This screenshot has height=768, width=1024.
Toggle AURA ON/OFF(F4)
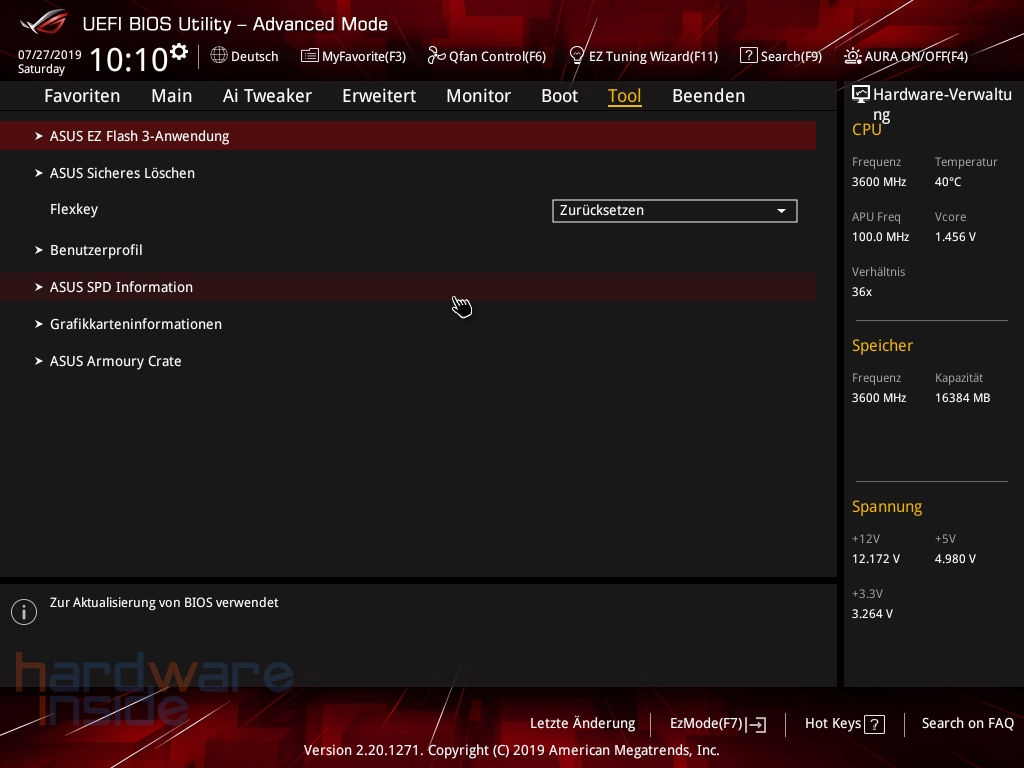916,57
